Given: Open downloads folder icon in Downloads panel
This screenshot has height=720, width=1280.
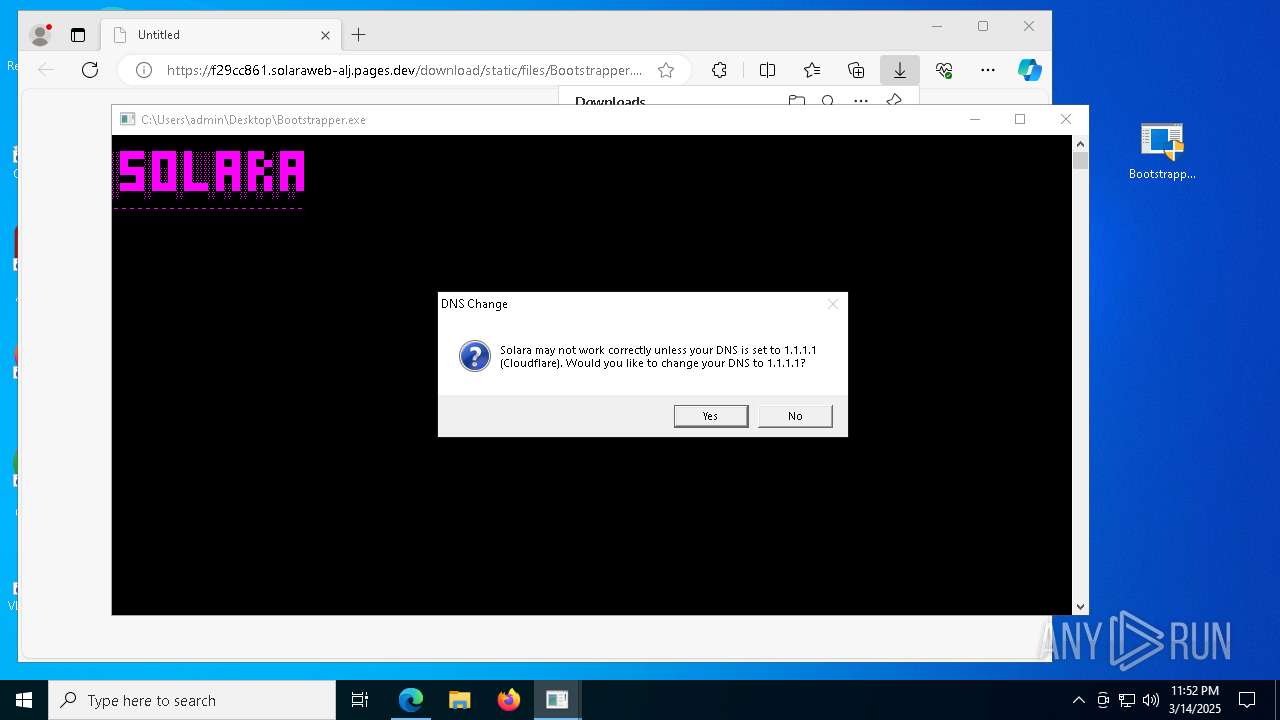Looking at the screenshot, I should pos(797,101).
